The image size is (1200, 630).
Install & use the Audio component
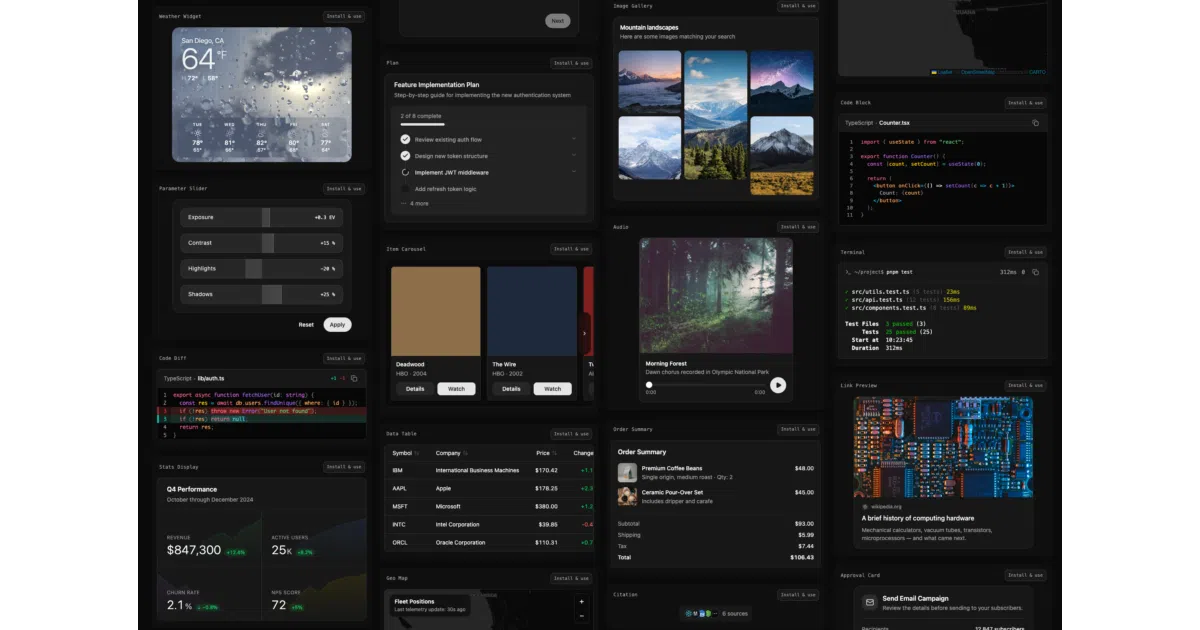tap(798, 227)
